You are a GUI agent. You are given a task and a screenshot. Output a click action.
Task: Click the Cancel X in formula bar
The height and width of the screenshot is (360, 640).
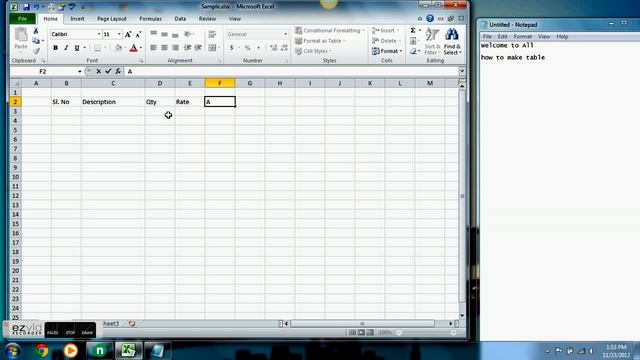click(98, 71)
